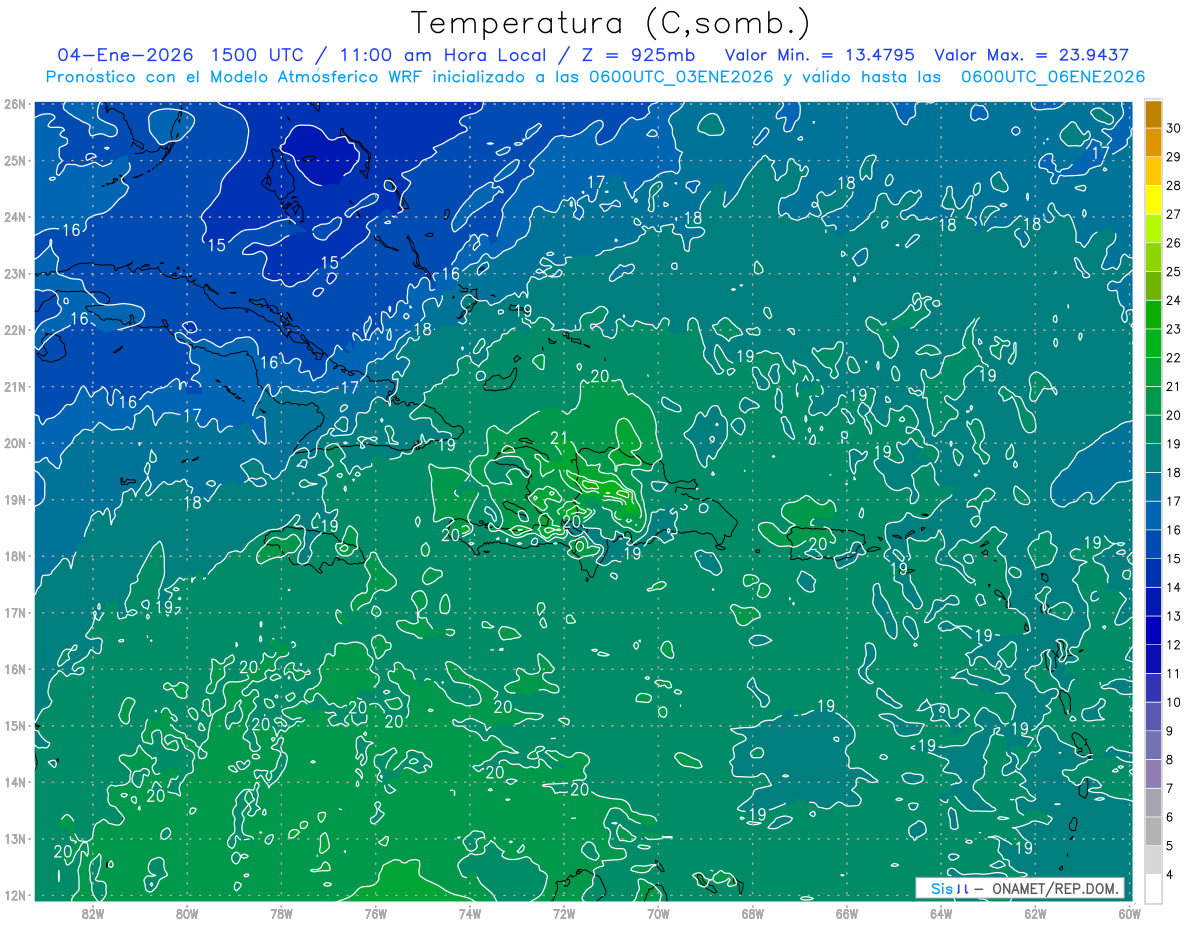The height and width of the screenshot is (927, 1200).
Task: Click the '68W' longitude axis label
Action: (x=752, y=913)
